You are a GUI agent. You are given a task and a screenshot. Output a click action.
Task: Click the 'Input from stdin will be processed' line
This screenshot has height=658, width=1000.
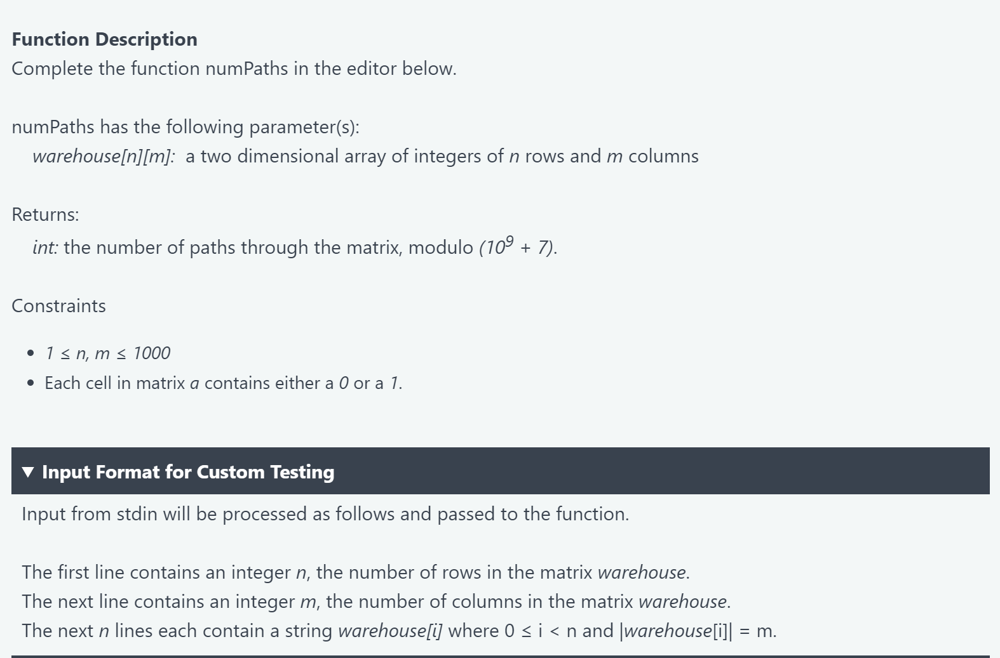[325, 514]
